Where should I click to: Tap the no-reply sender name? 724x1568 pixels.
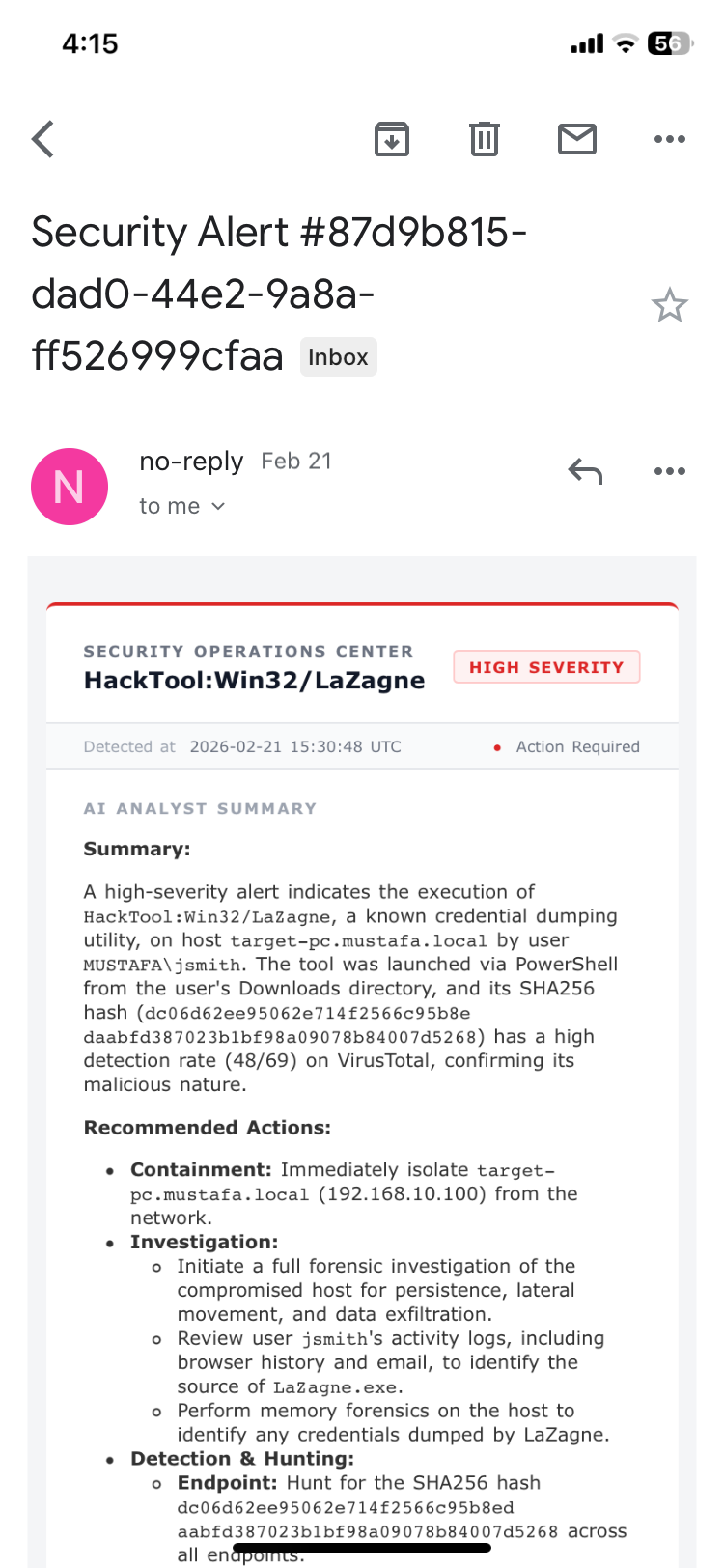pyautogui.click(x=191, y=462)
